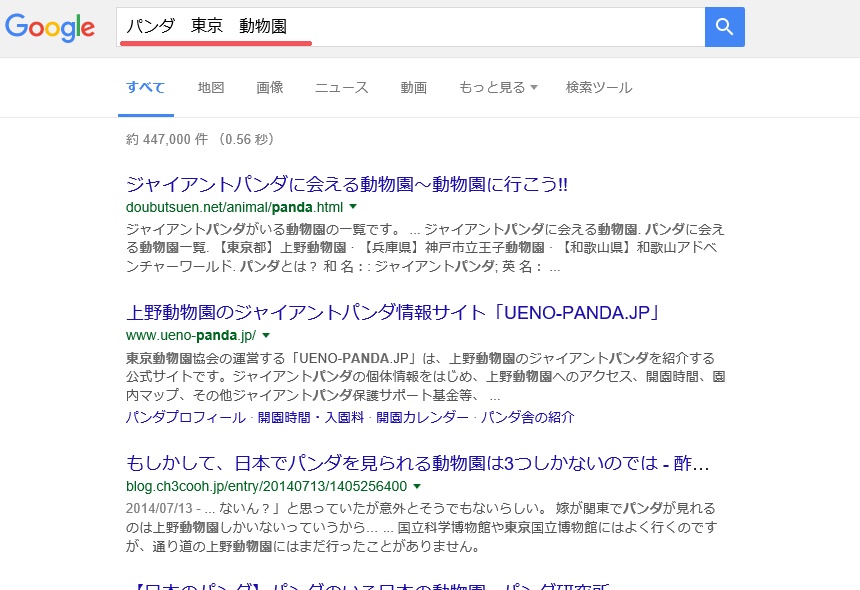Click the 2014/07/13 date in the blog snippet
The image size is (860, 590).
tap(159, 509)
